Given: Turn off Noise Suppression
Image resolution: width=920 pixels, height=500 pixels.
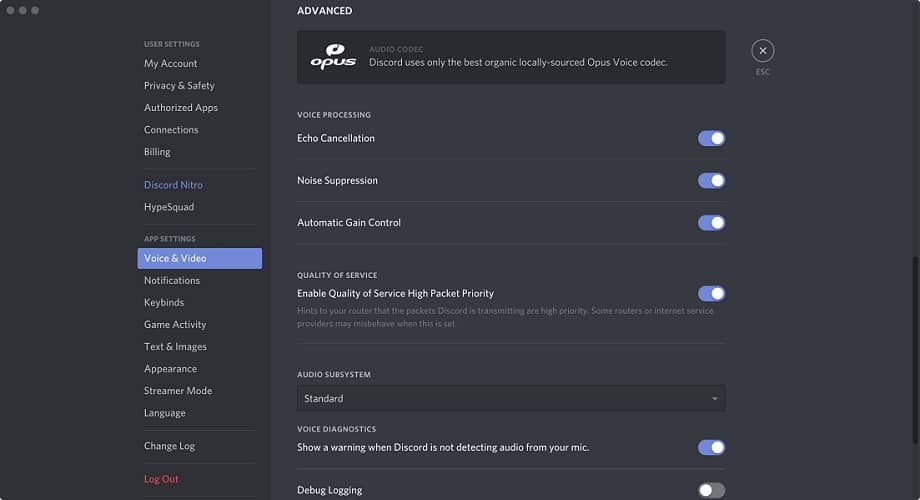Looking at the screenshot, I should tap(711, 181).
